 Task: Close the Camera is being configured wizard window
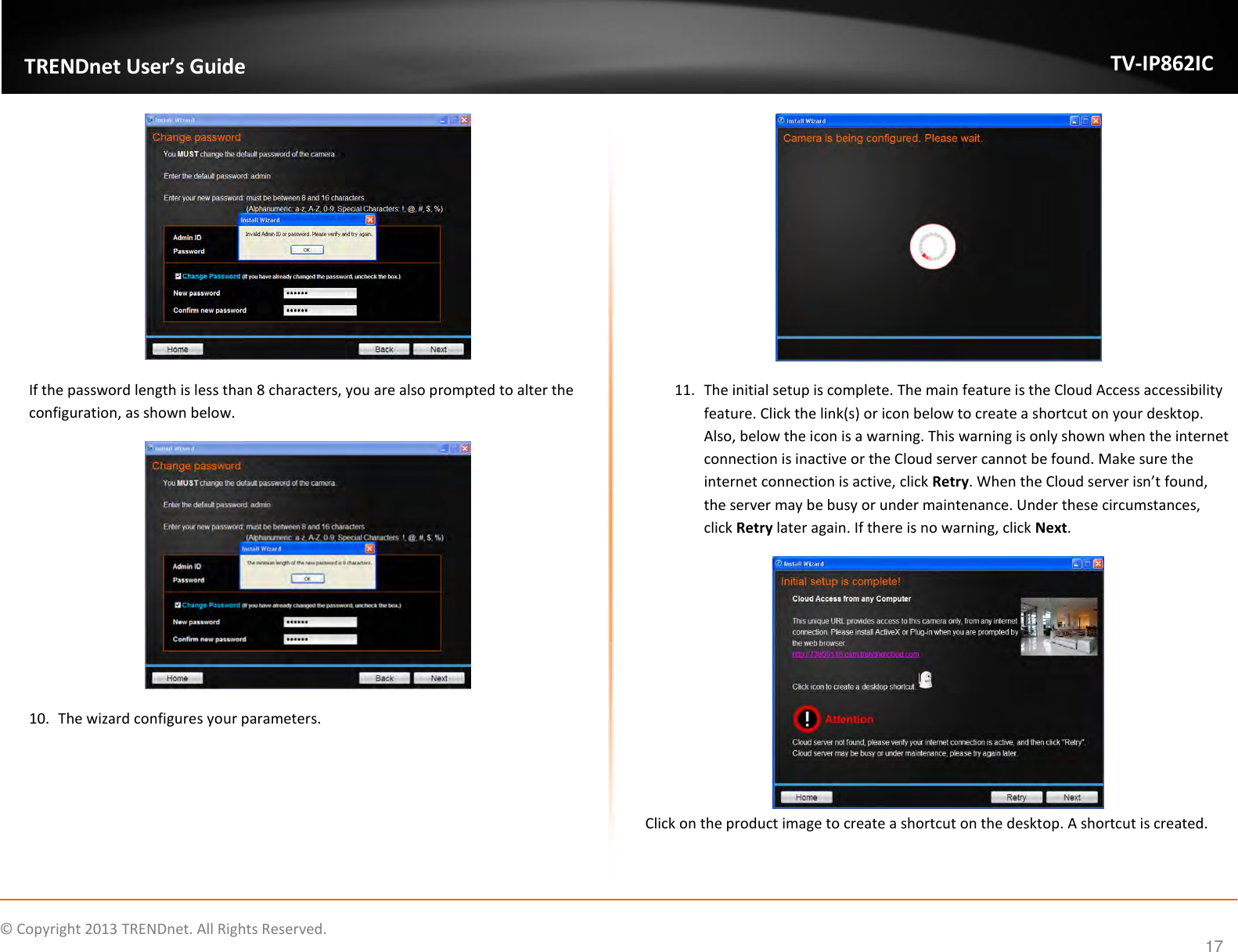1096,120
